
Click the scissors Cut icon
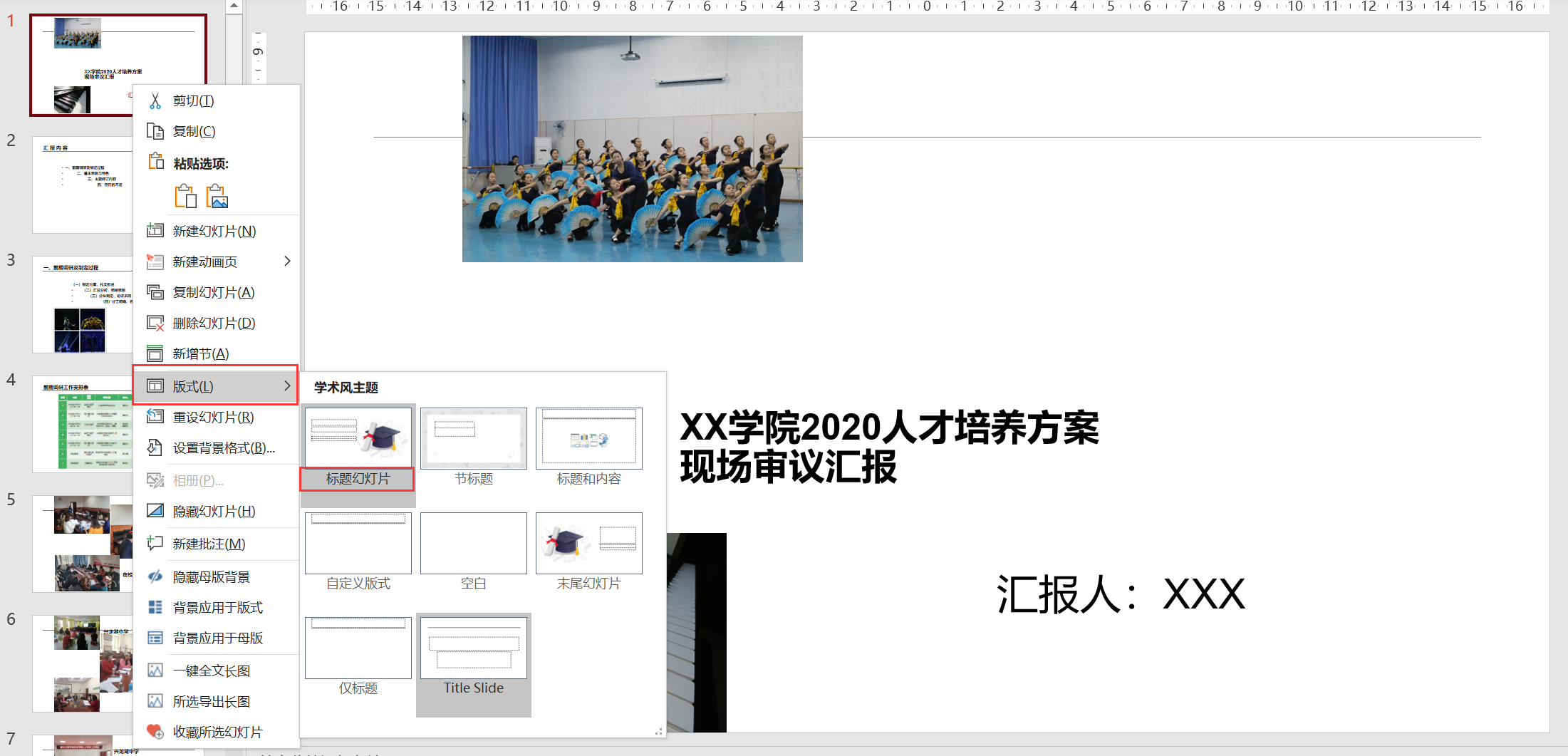pyautogui.click(x=155, y=100)
